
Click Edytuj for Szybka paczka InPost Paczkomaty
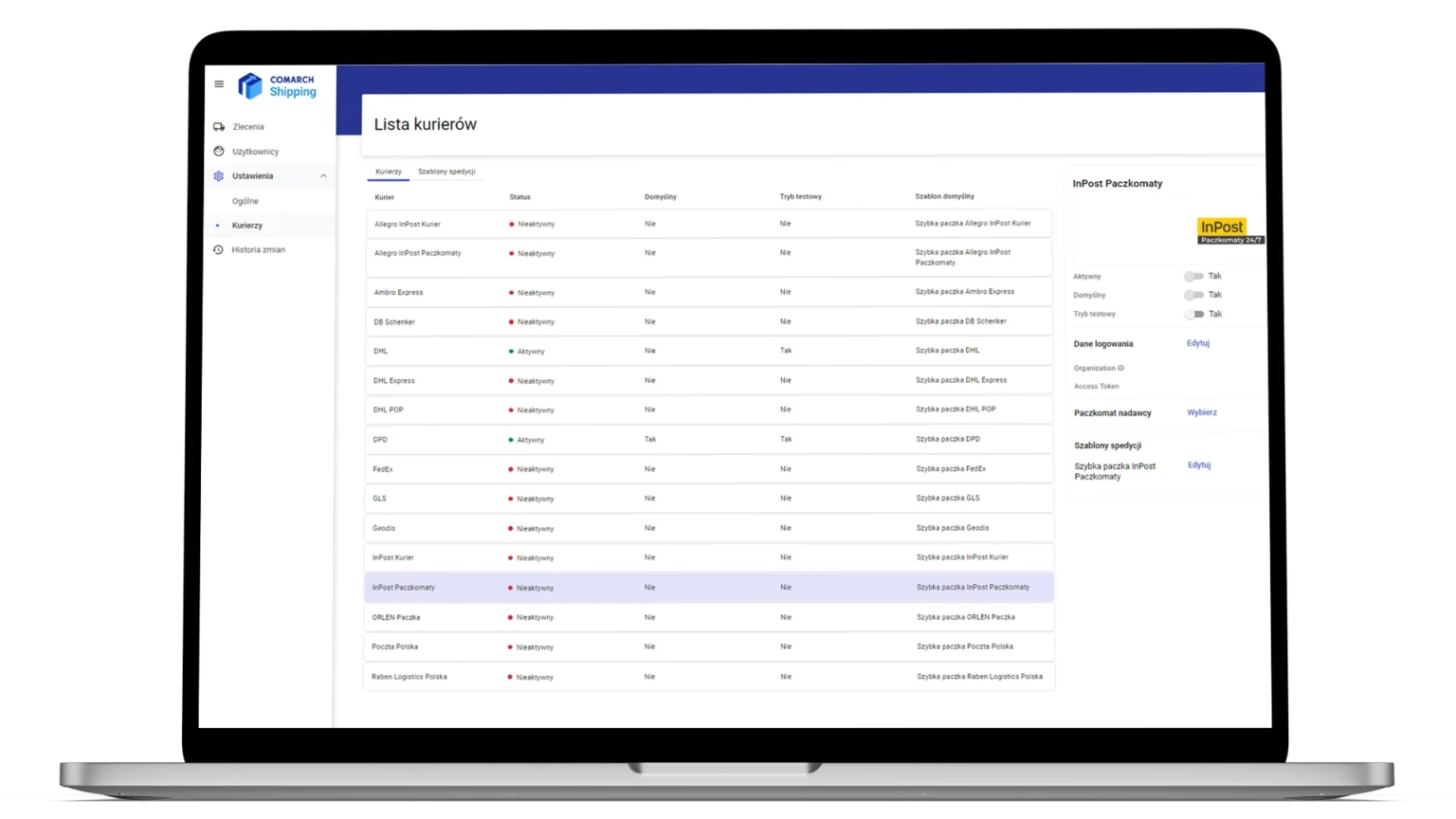click(1199, 464)
